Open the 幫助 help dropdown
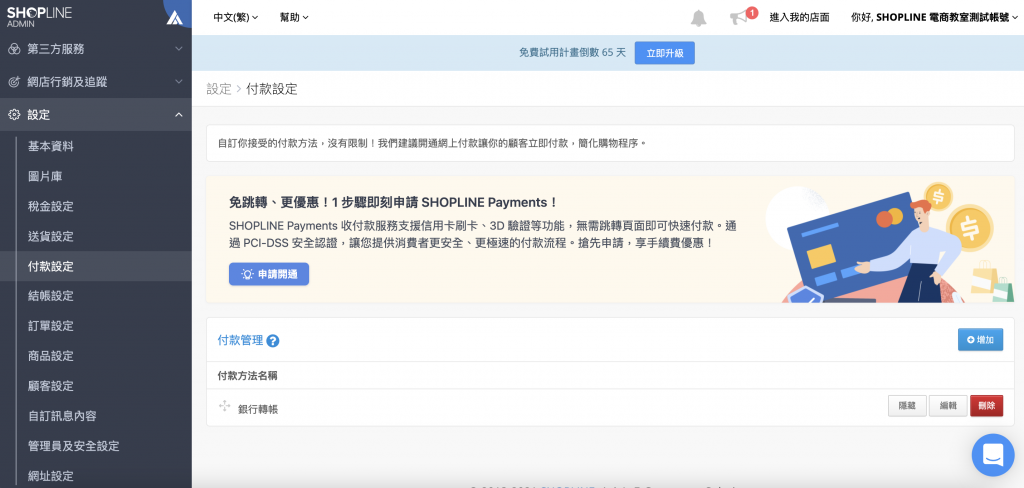The image size is (1024, 488). [294, 18]
